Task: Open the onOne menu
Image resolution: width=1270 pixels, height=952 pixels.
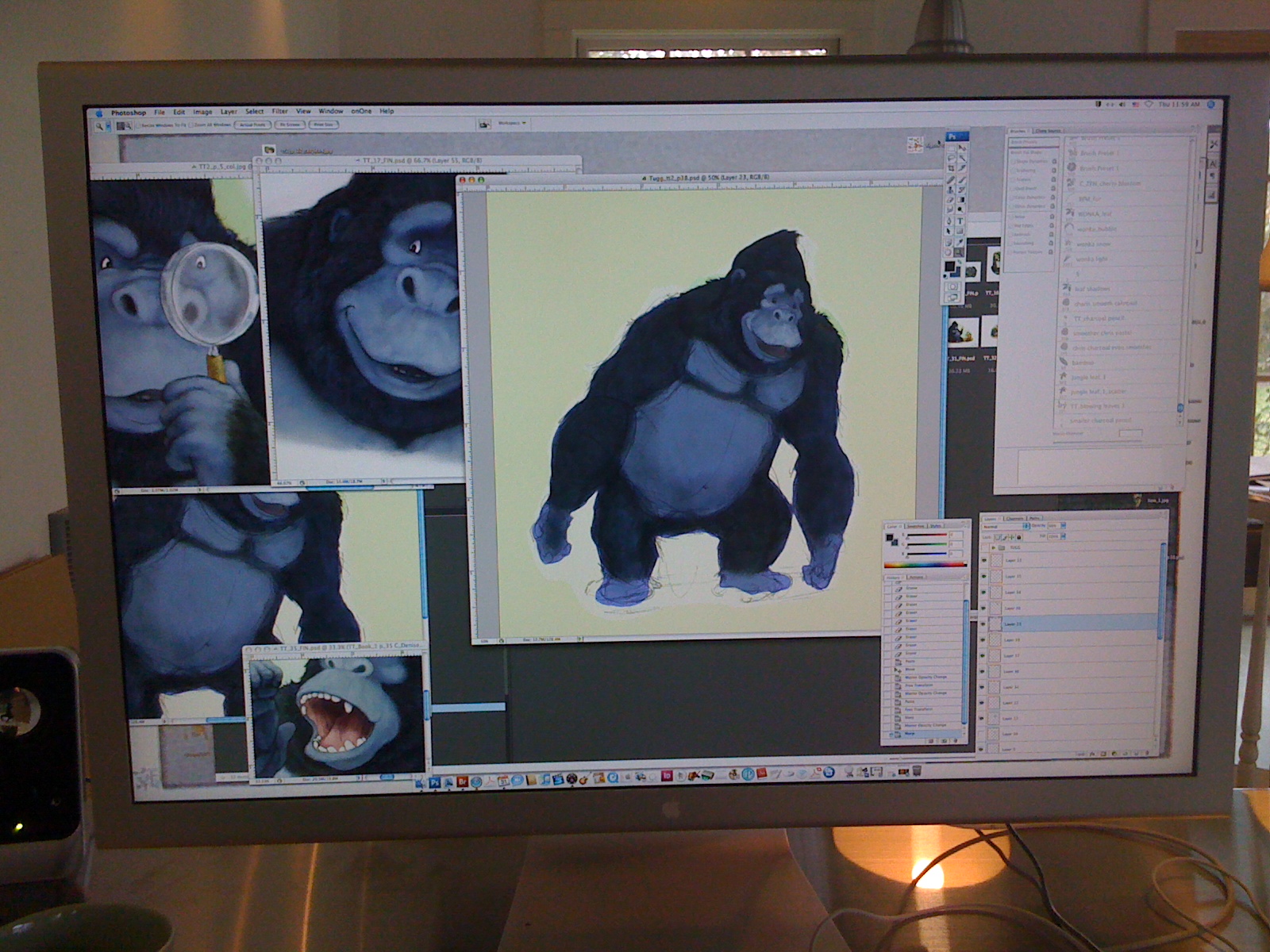Action: pos(361,111)
